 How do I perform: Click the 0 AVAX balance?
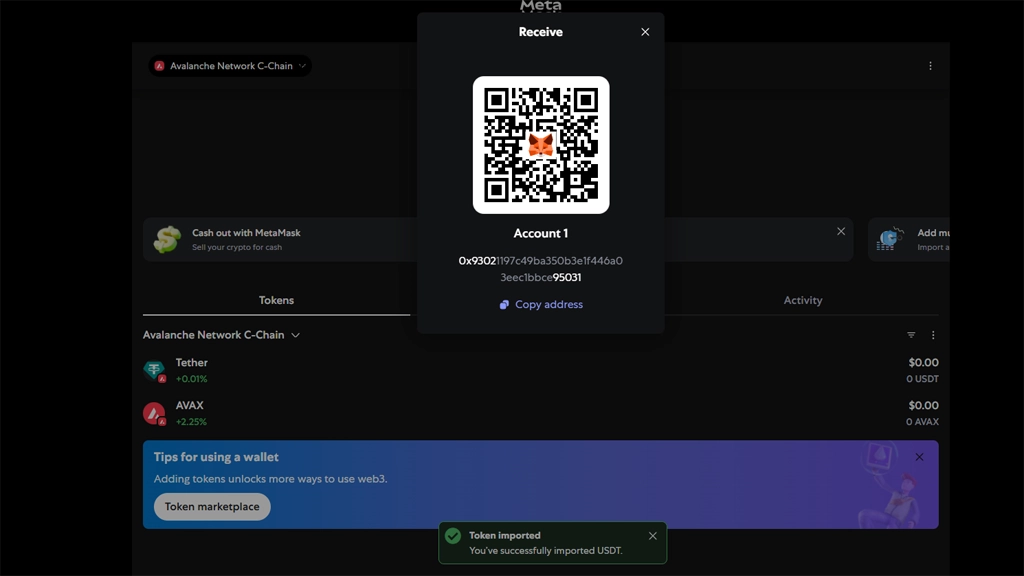coord(922,422)
